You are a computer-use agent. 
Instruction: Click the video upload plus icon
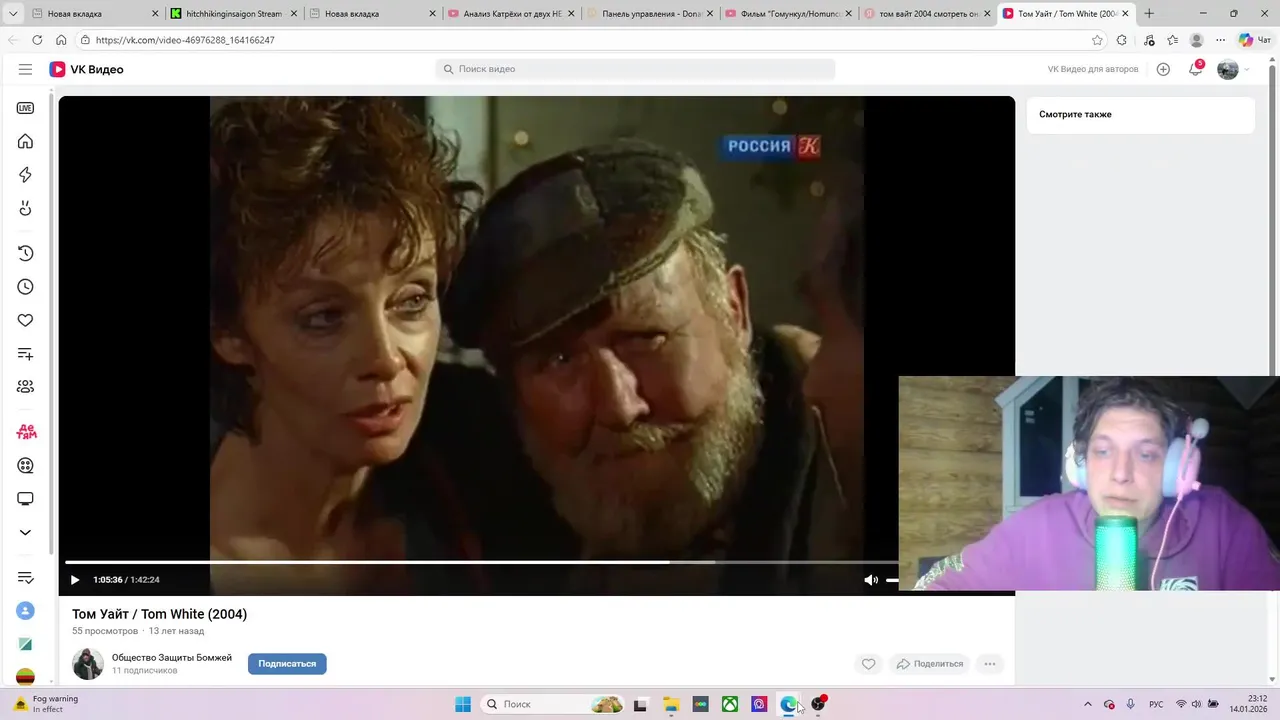[1163, 69]
